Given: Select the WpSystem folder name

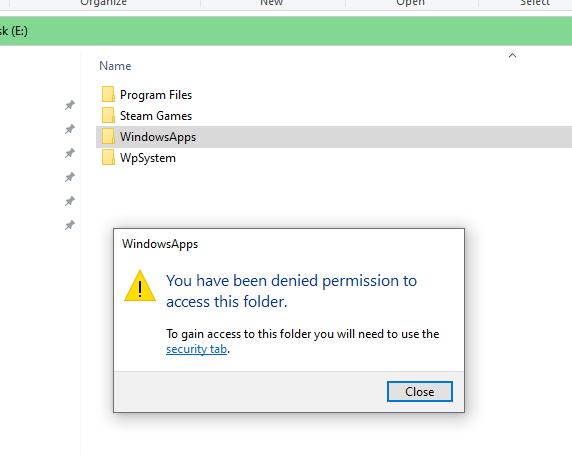Looking at the screenshot, I should (148, 158).
